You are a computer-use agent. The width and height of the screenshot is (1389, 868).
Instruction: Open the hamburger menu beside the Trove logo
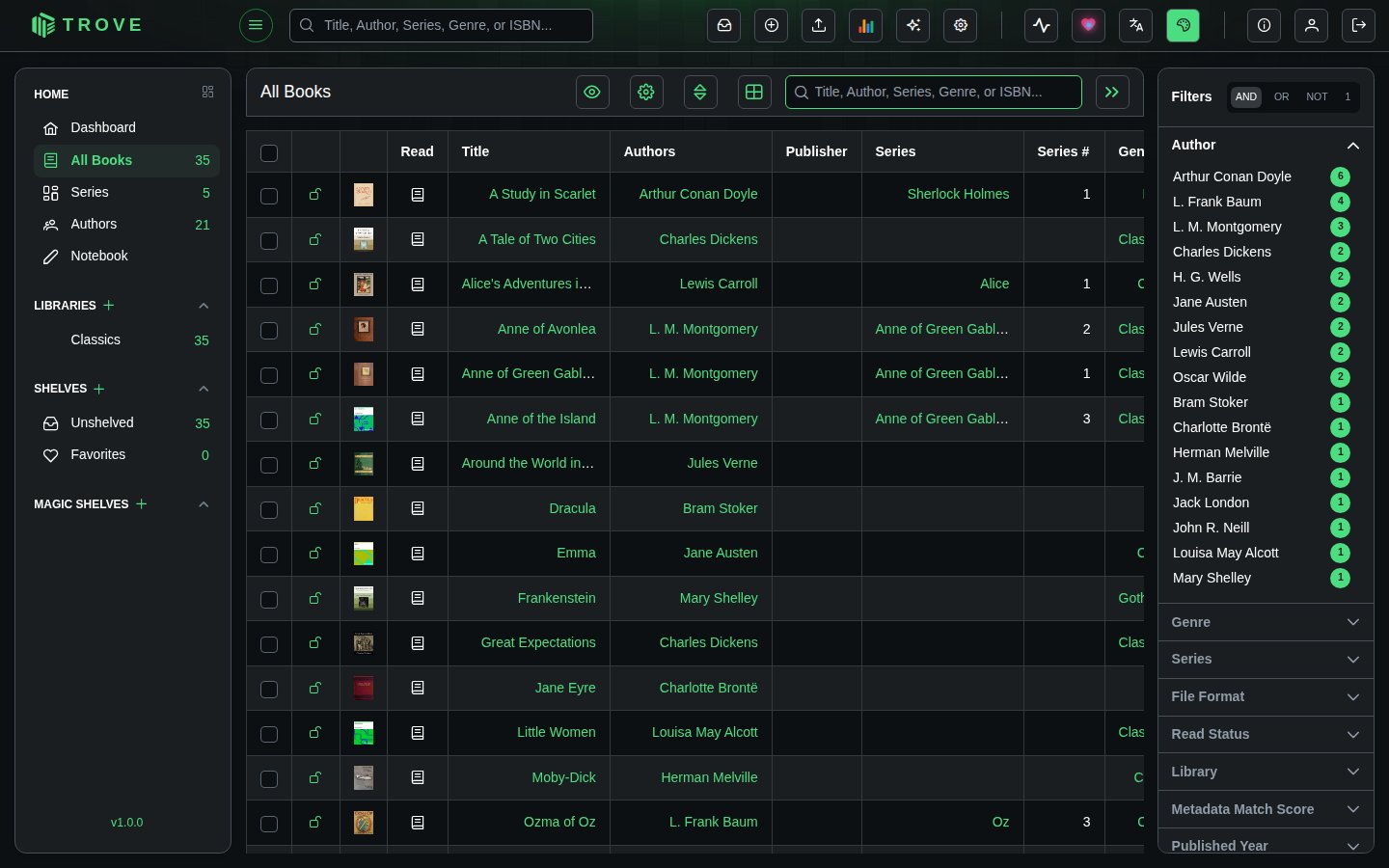[x=256, y=25]
